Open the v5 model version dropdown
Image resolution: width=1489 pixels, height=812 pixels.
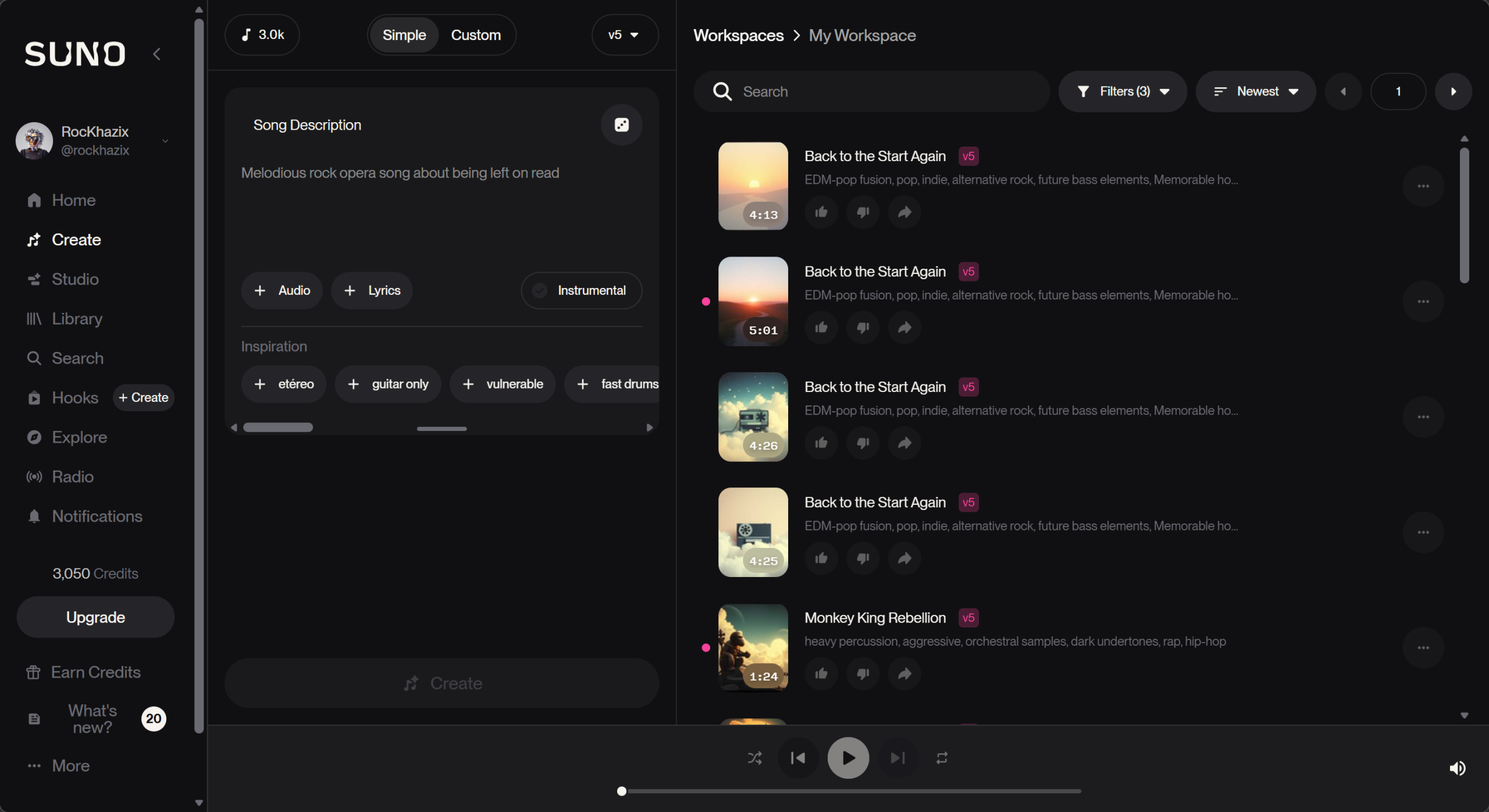pos(624,35)
